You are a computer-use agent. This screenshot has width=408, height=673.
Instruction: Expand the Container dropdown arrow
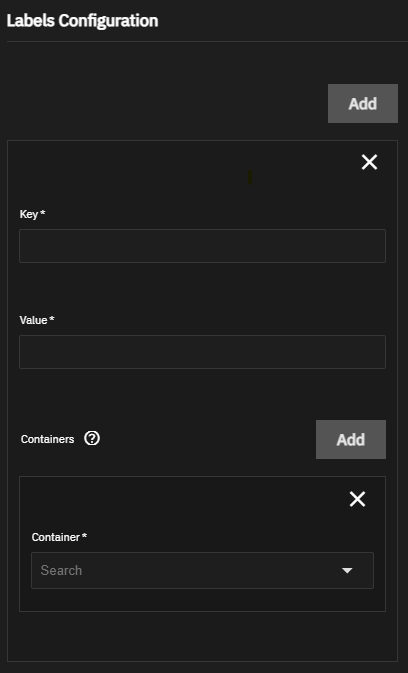[x=347, y=570]
